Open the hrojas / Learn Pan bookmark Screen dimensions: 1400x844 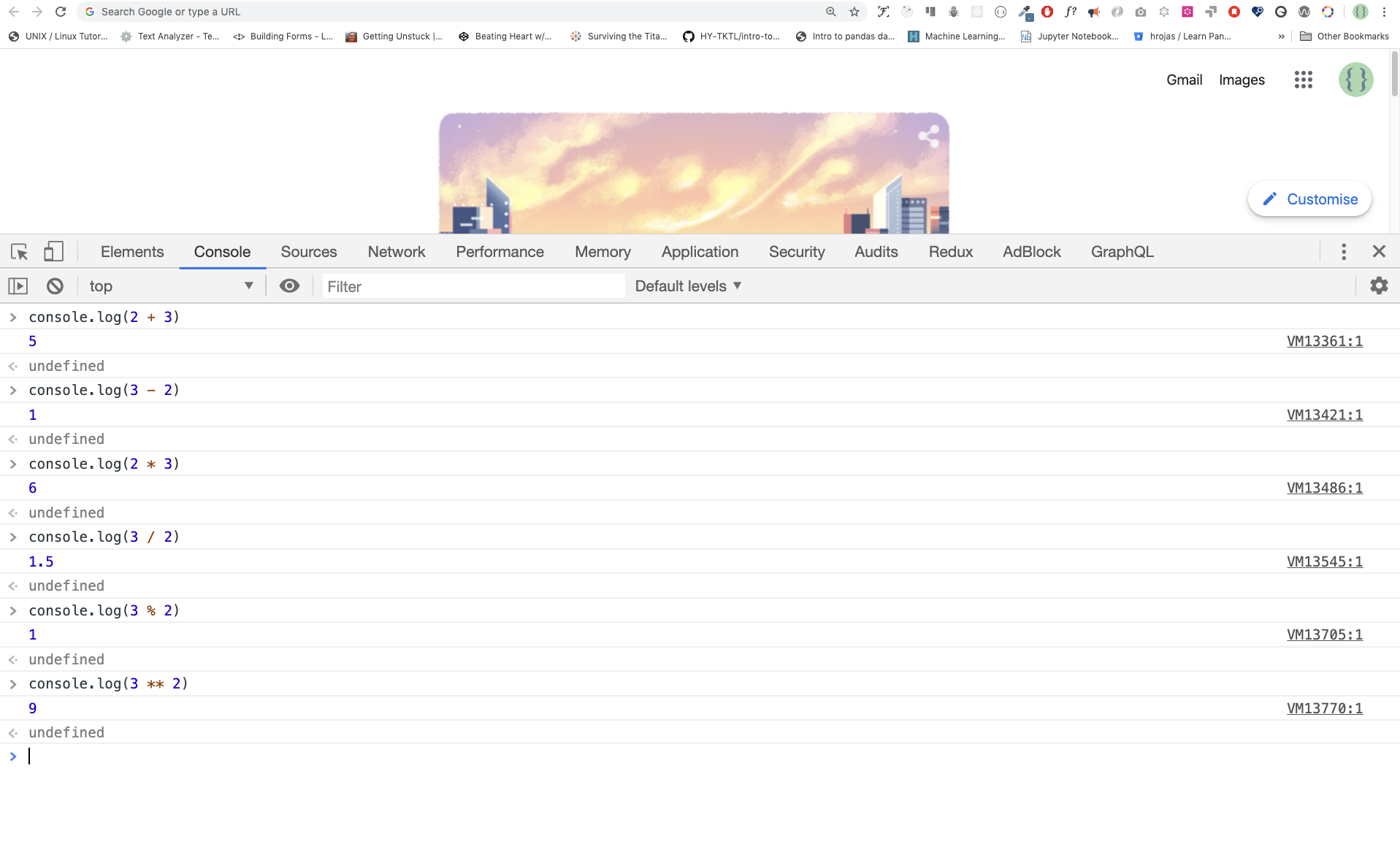1183,36
